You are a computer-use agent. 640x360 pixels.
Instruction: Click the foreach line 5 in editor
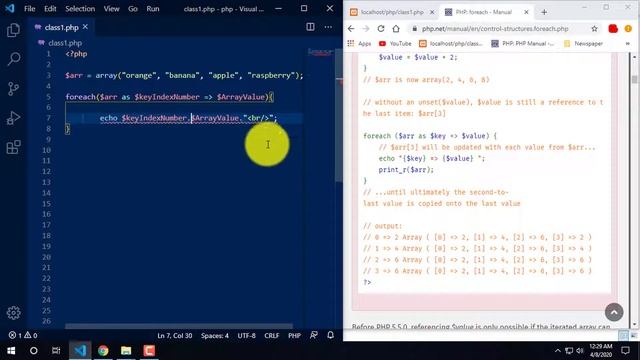point(169,97)
